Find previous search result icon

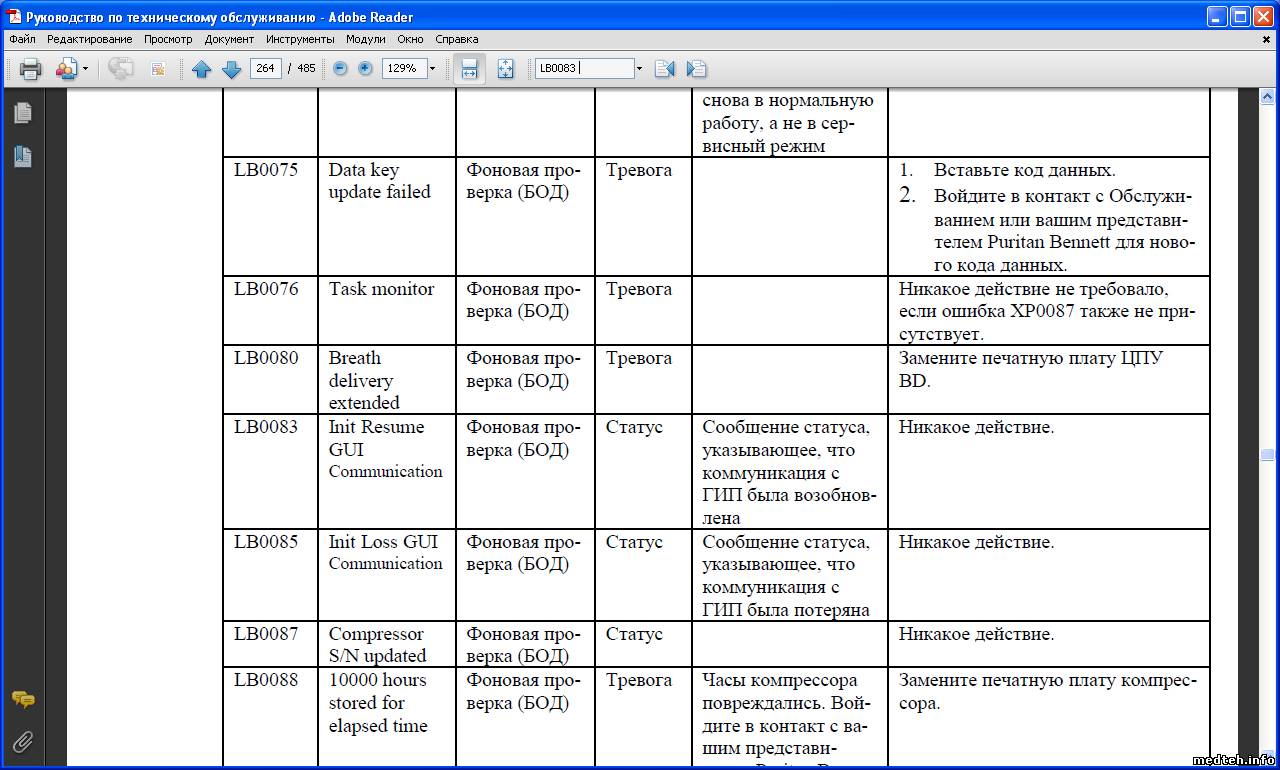664,69
